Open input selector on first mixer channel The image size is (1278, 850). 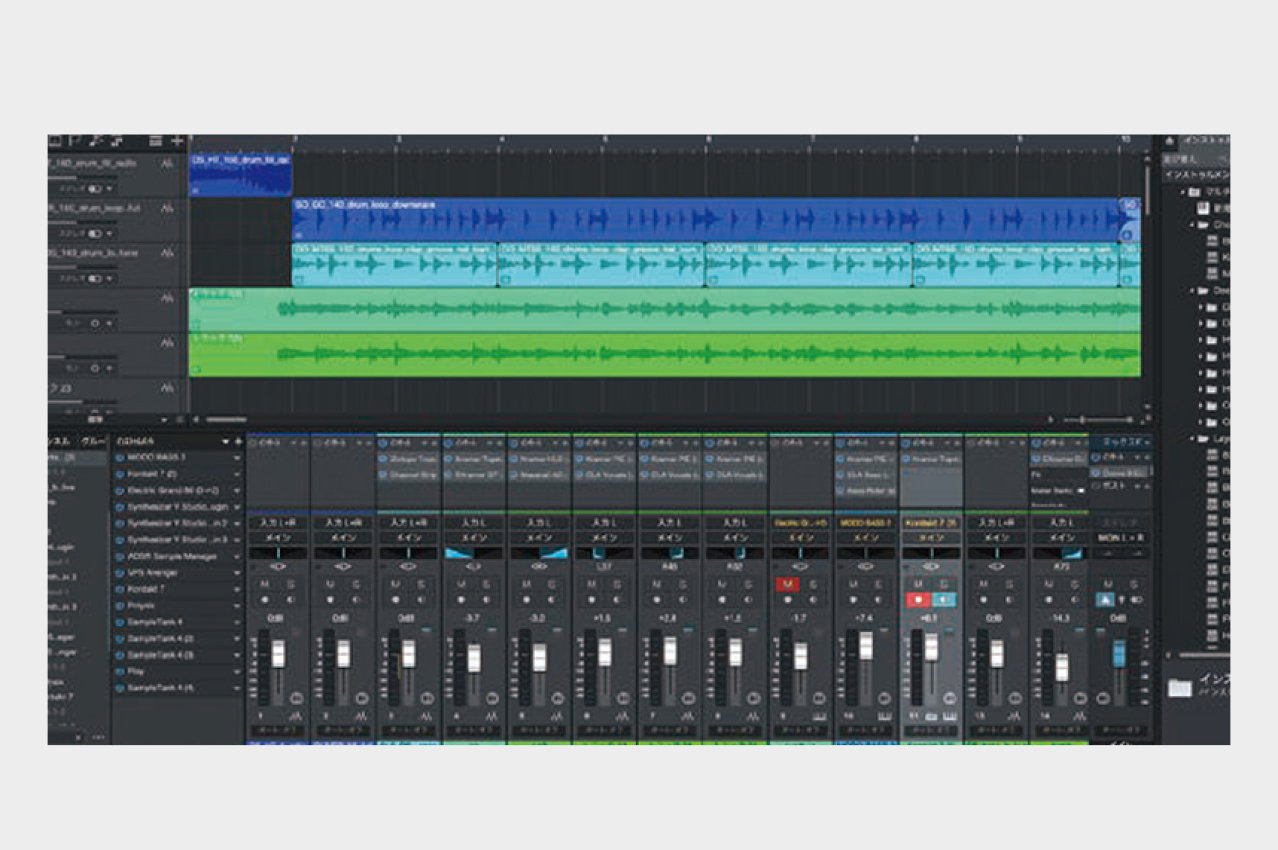point(278,523)
